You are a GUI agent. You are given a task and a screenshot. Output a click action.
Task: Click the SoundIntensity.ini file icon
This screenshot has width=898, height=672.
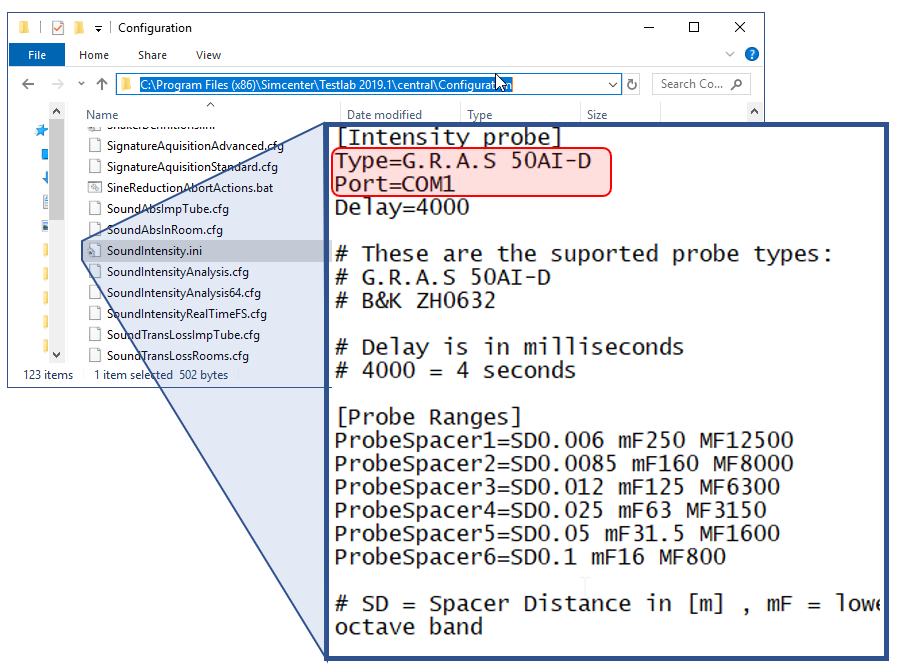[x=93, y=251]
